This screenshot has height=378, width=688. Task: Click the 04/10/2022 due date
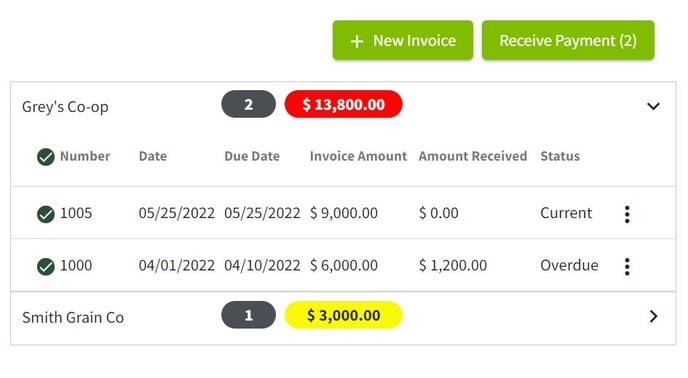pos(262,265)
